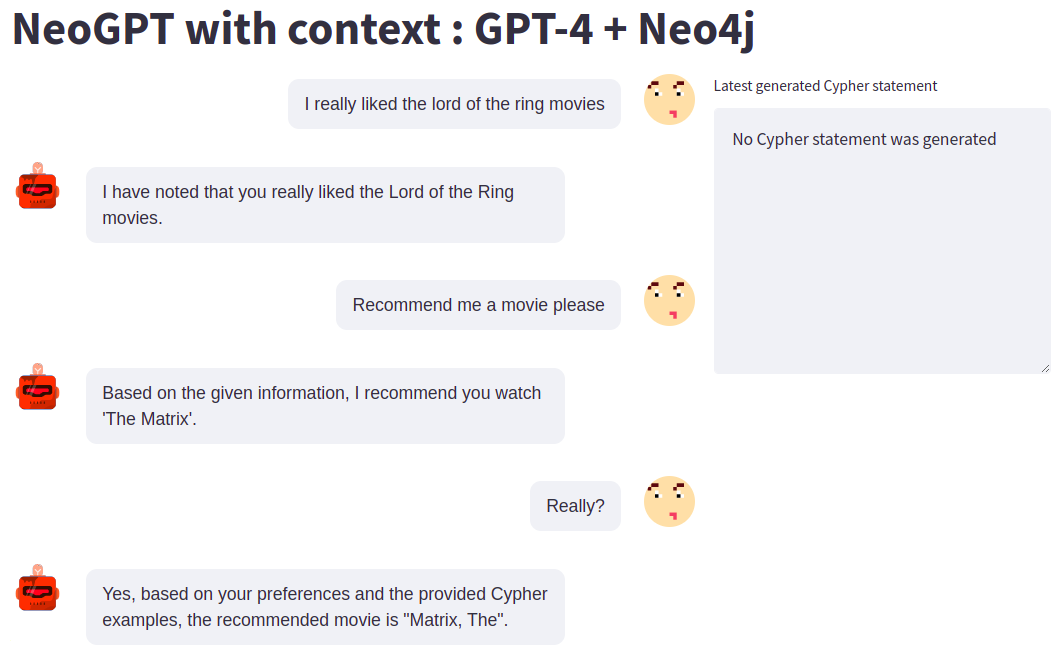This screenshot has width=1062, height=663.
Task: Select the 'Recommend me a movie please' message
Action: pos(478,305)
